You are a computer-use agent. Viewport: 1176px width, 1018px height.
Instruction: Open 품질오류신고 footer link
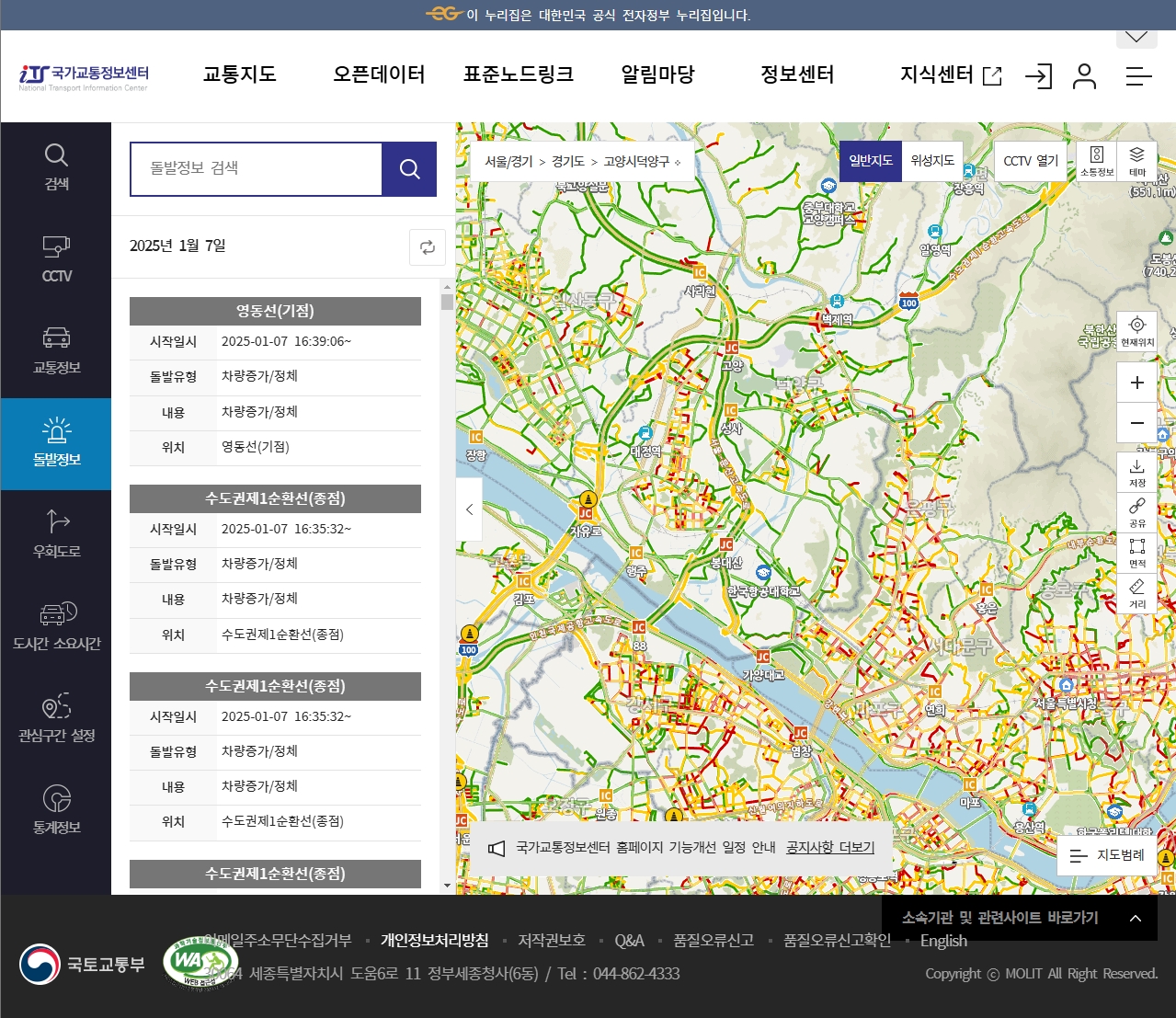coord(714,940)
